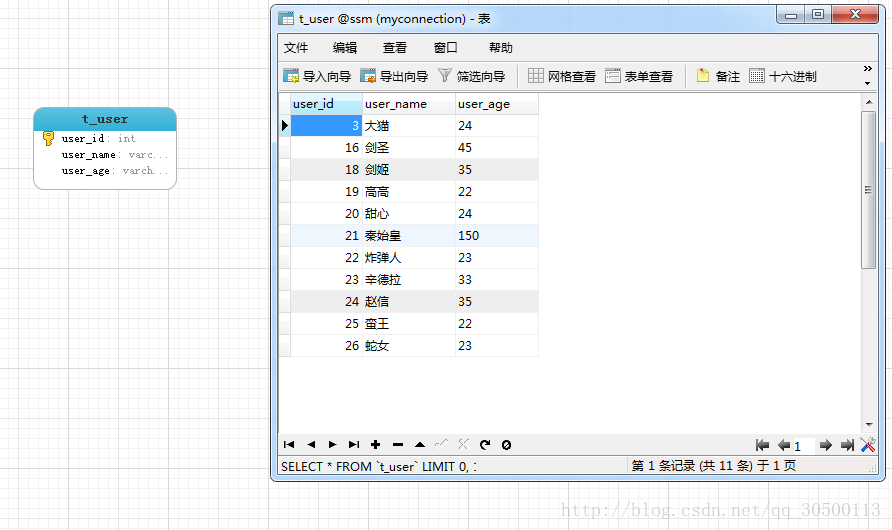Screen dimensions: 892x530
Task: Jump to first page icon
Action: tap(762, 445)
